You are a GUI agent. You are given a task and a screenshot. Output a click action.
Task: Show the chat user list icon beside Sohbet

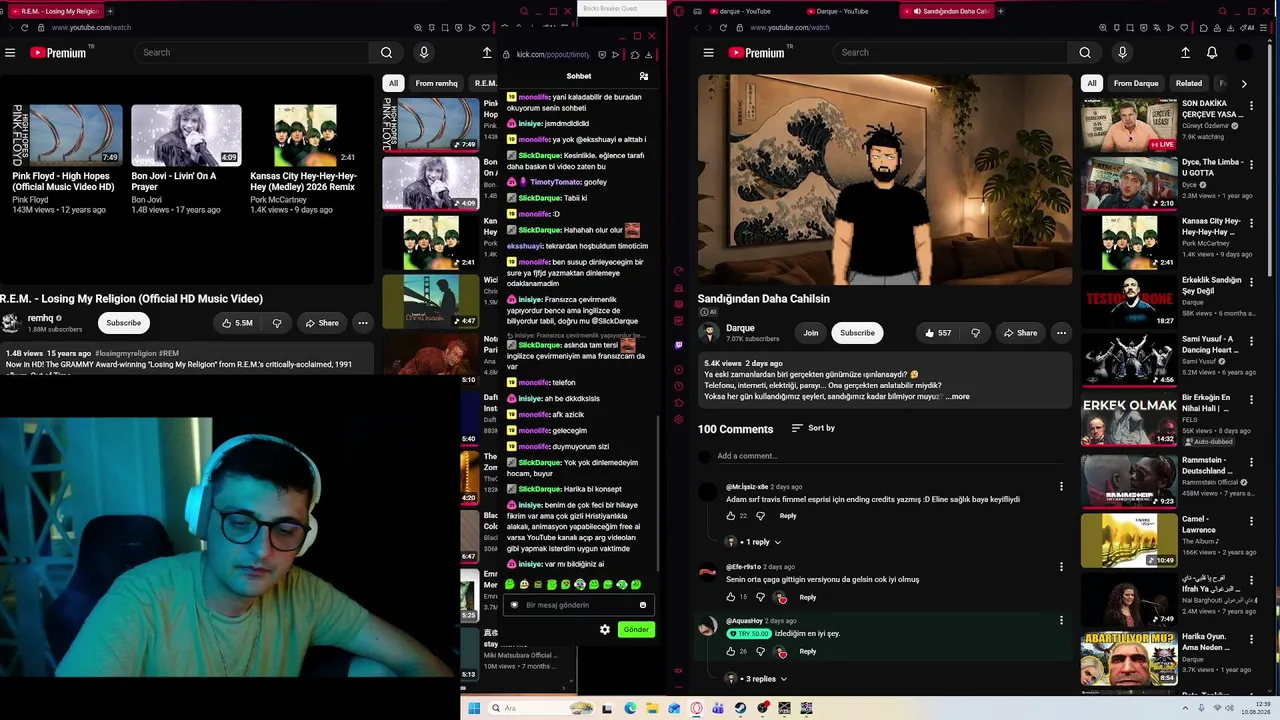tap(644, 76)
